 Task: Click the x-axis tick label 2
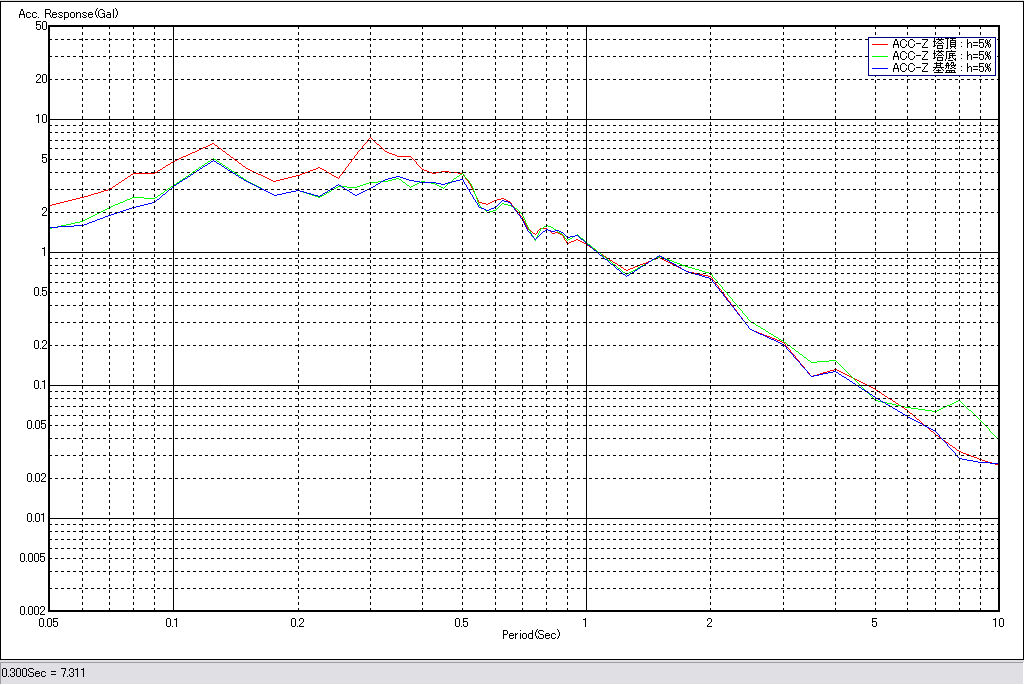click(709, 623)
